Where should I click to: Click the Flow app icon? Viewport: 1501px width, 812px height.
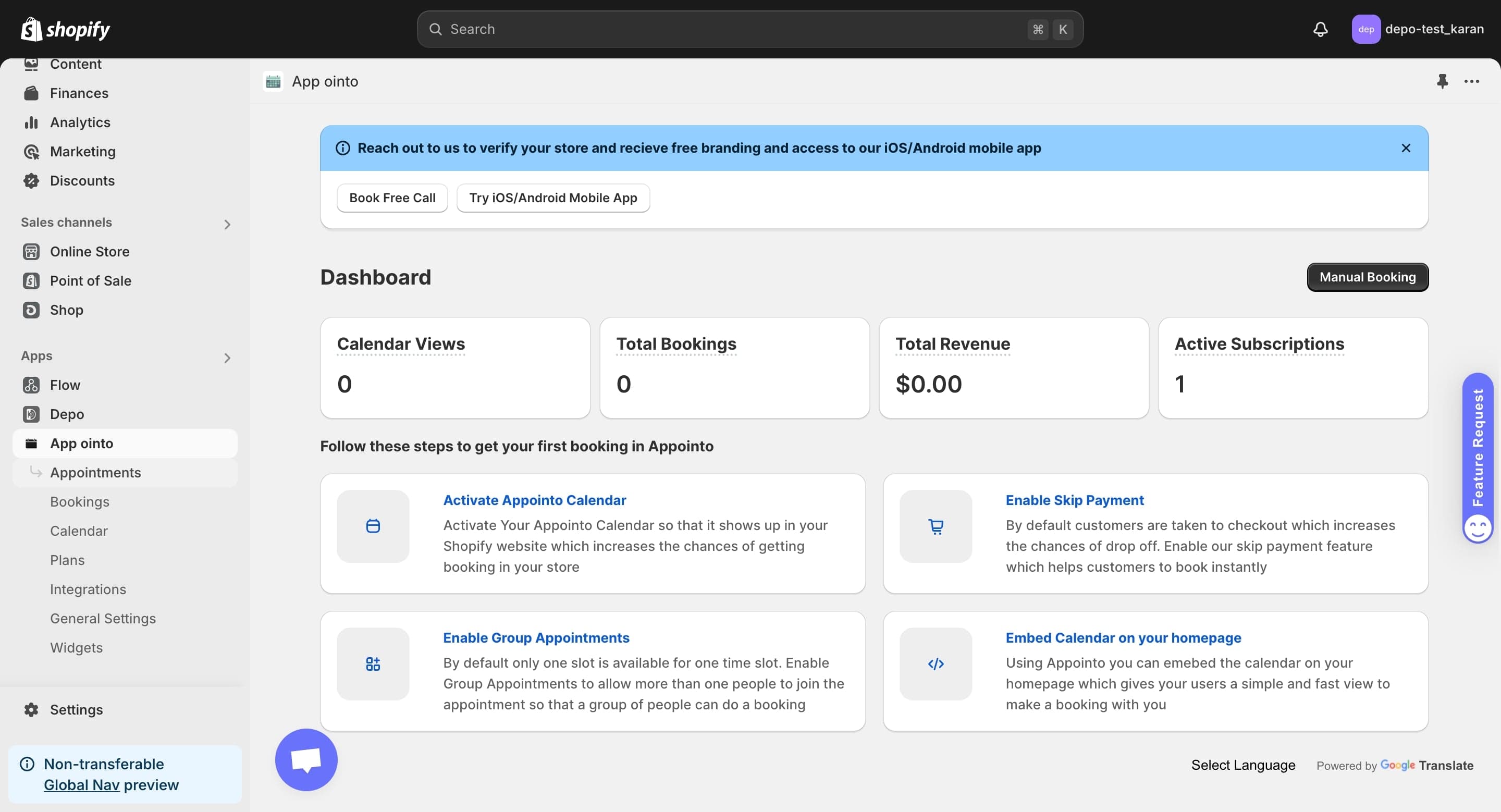pos(31,385)
